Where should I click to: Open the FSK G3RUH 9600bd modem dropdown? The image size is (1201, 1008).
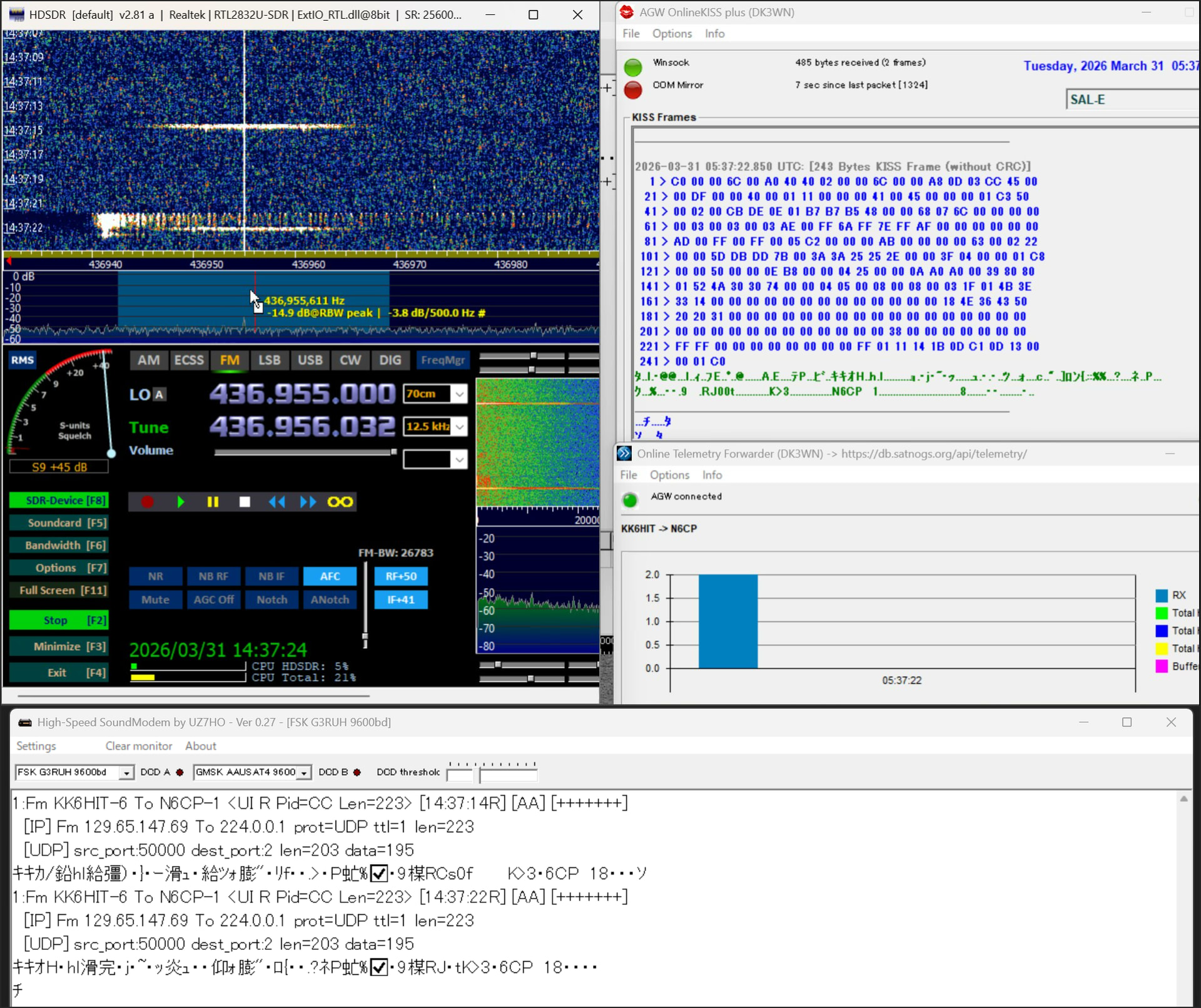coord(126,773)
